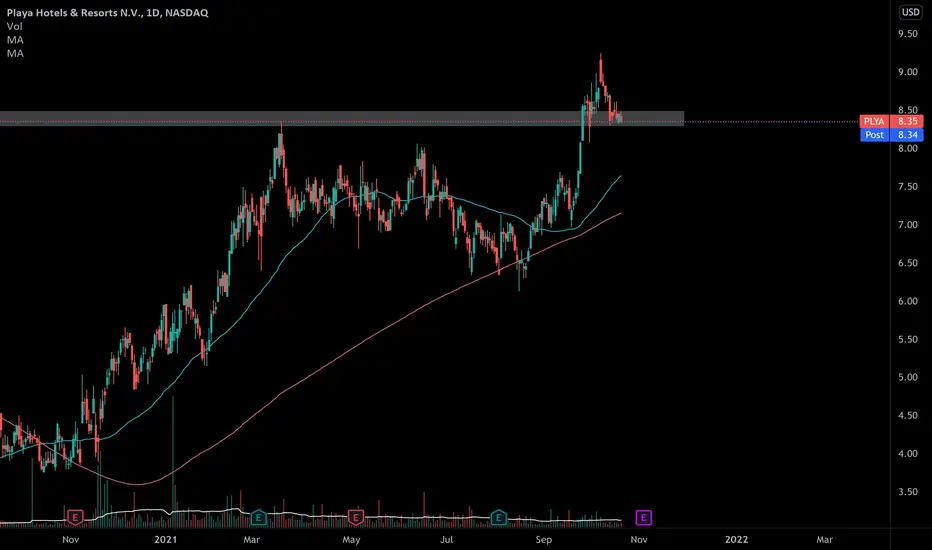Click the 6.00 price axis label
This screenshot has width=932, height=550.
click(908, 301)
